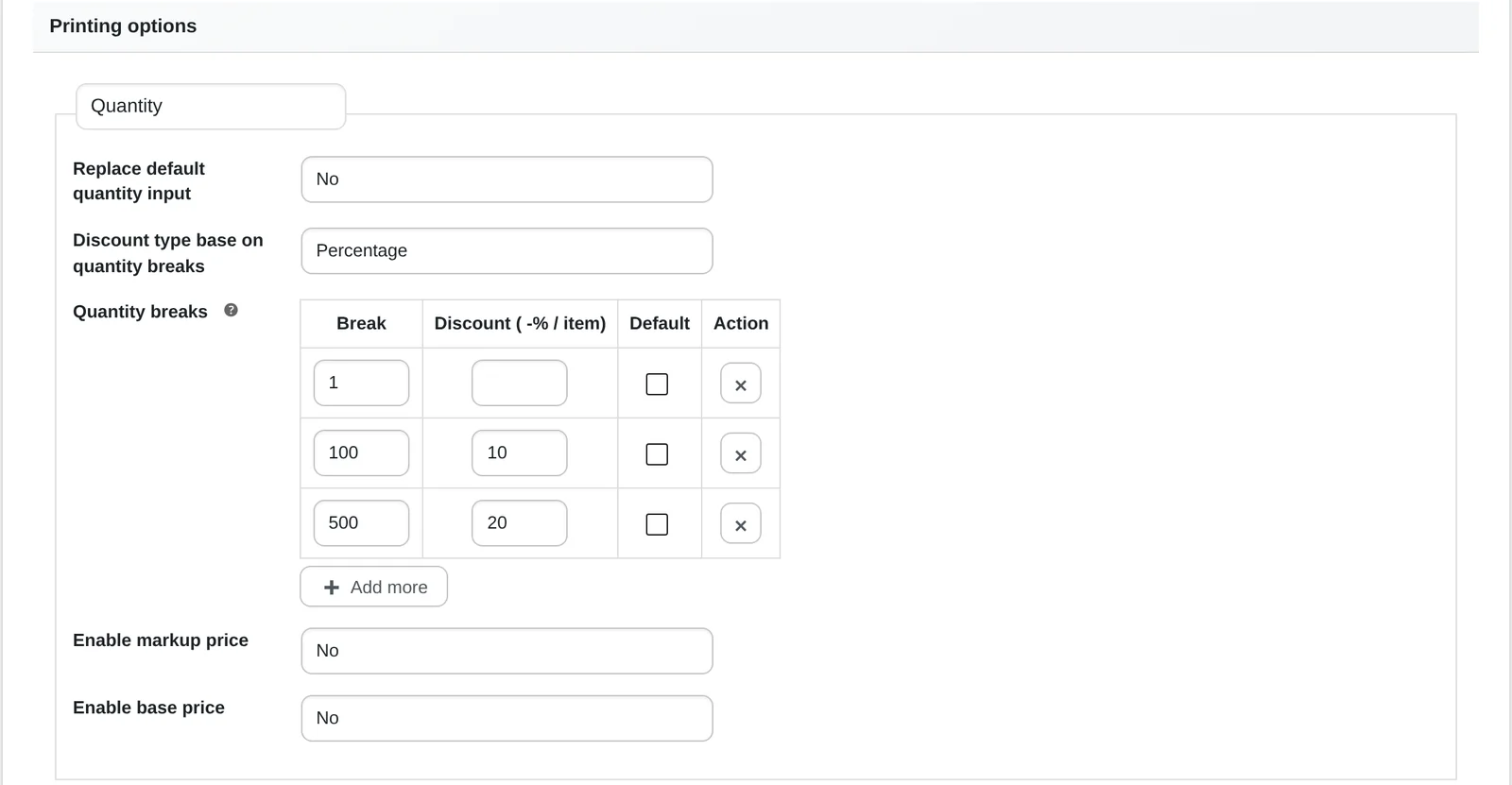Click the Enable markup price label
The height and width of the screenshot is (785, 1512).
pyautogui.click(x=161, y=640)
